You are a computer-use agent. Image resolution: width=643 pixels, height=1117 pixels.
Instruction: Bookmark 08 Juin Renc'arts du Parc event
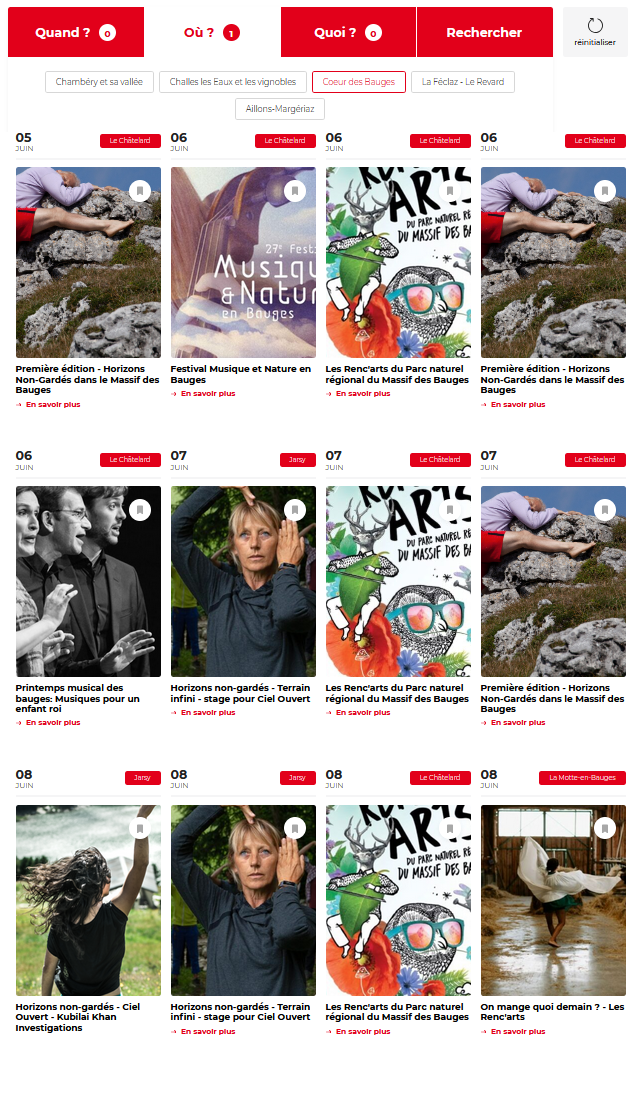point(449,828)
